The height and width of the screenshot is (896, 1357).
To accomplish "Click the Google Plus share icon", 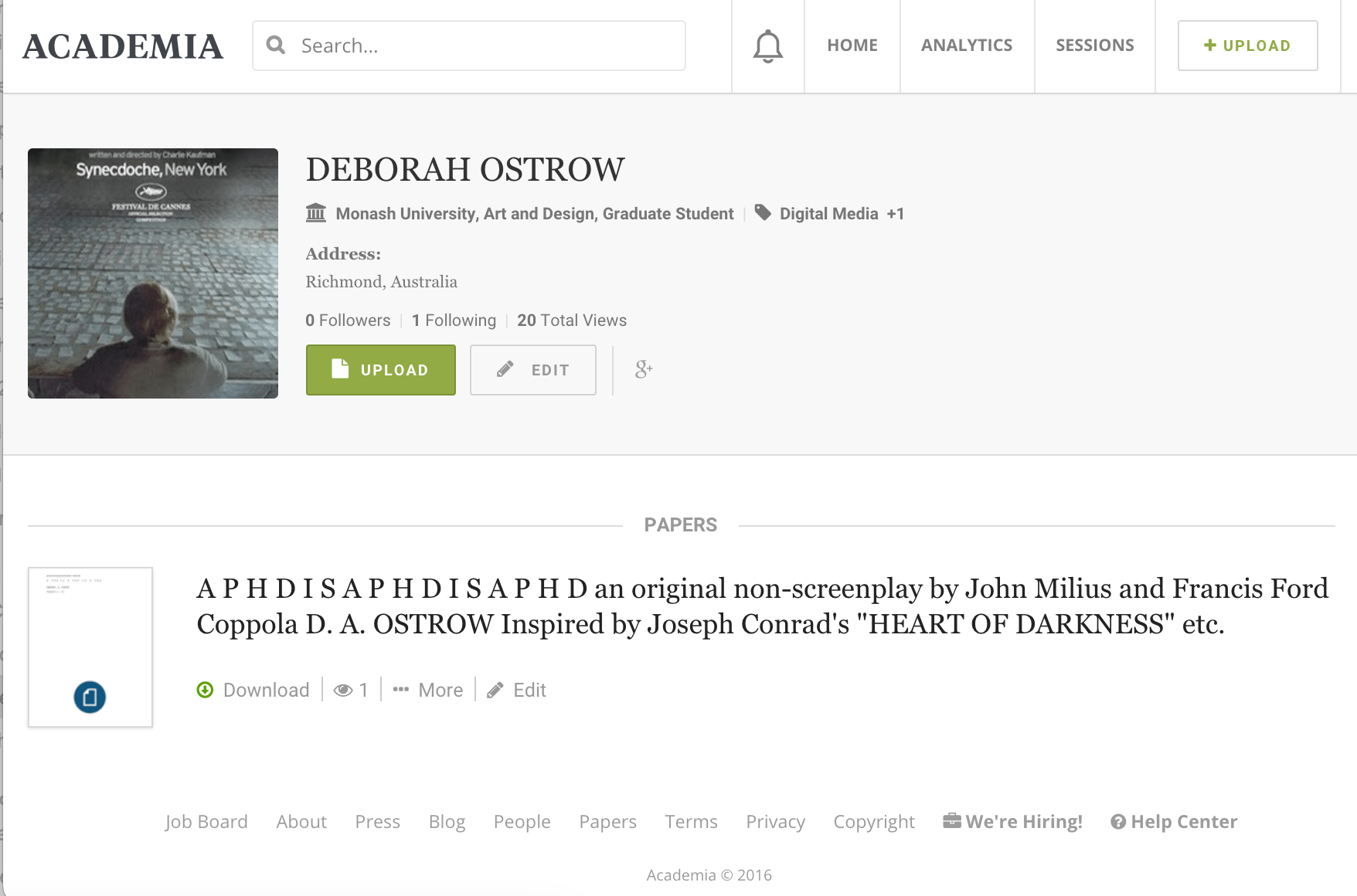I will click(644, 370).
